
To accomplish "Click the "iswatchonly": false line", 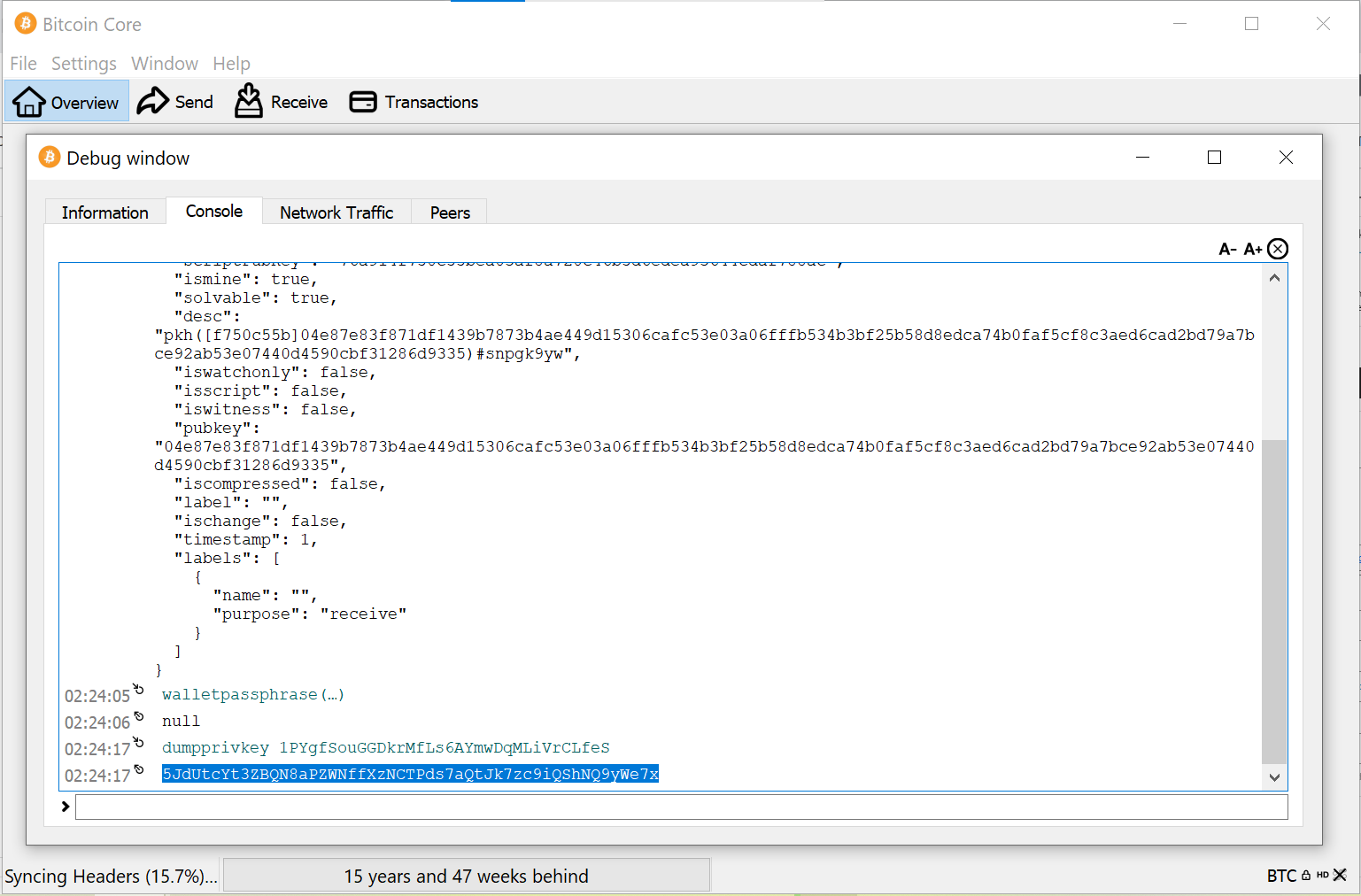I will [x=275, y=373].
